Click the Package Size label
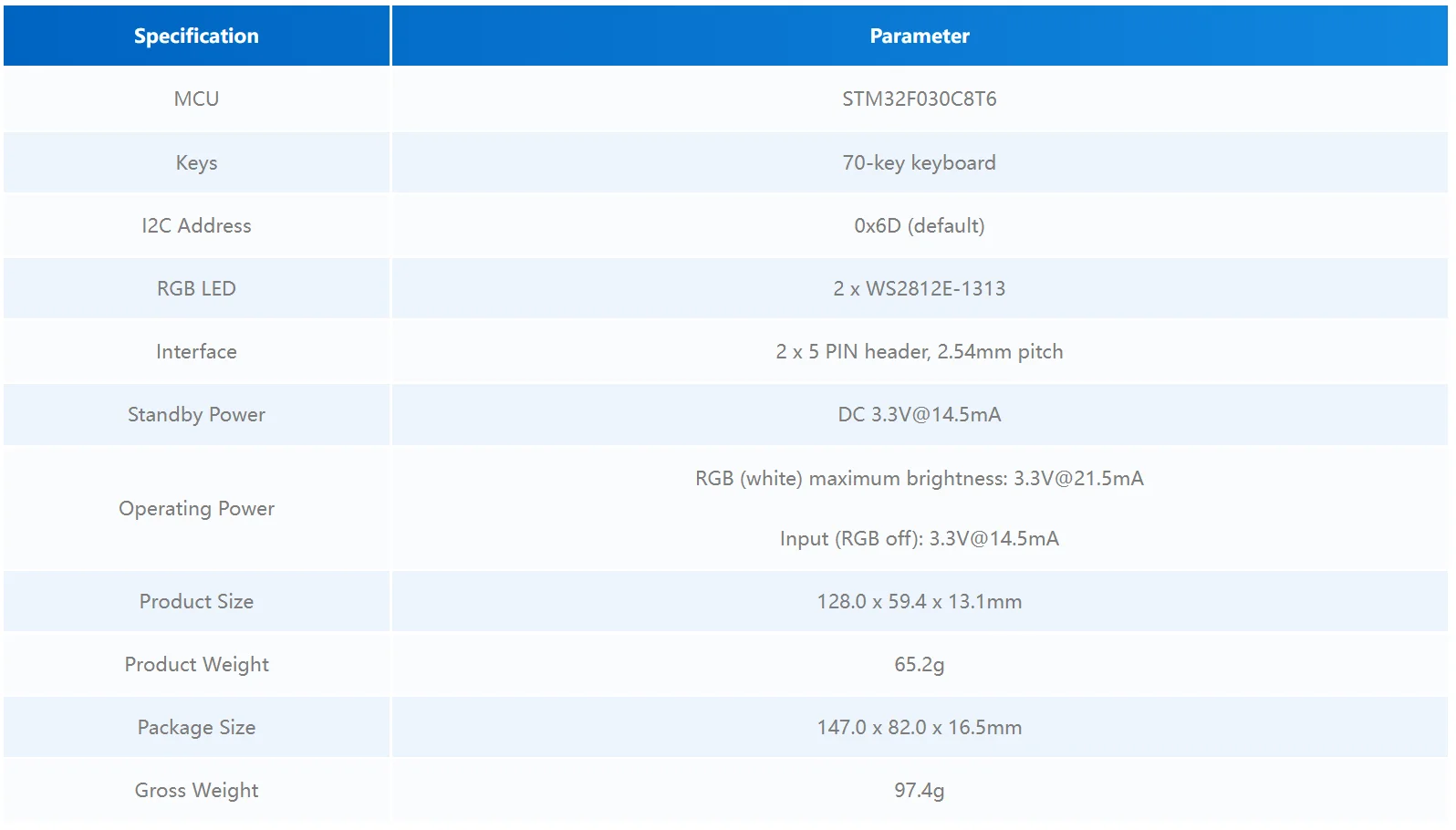Viewport: 1456px width, 830px height. pos(196,728)
